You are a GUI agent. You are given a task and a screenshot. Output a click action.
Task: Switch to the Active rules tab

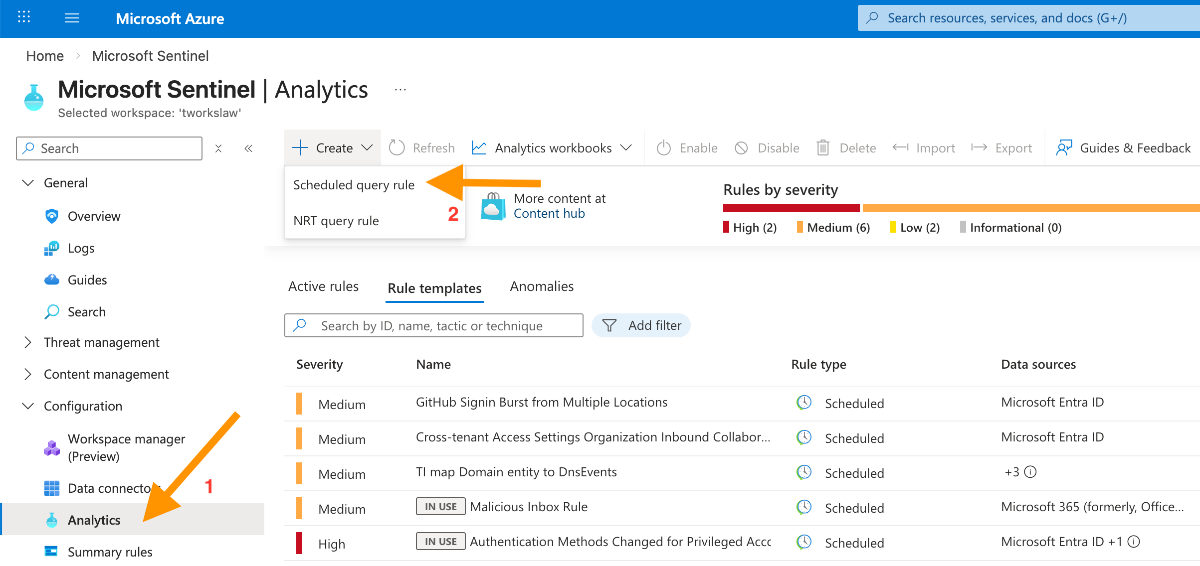pyautogui.click(x=323, y=287)
